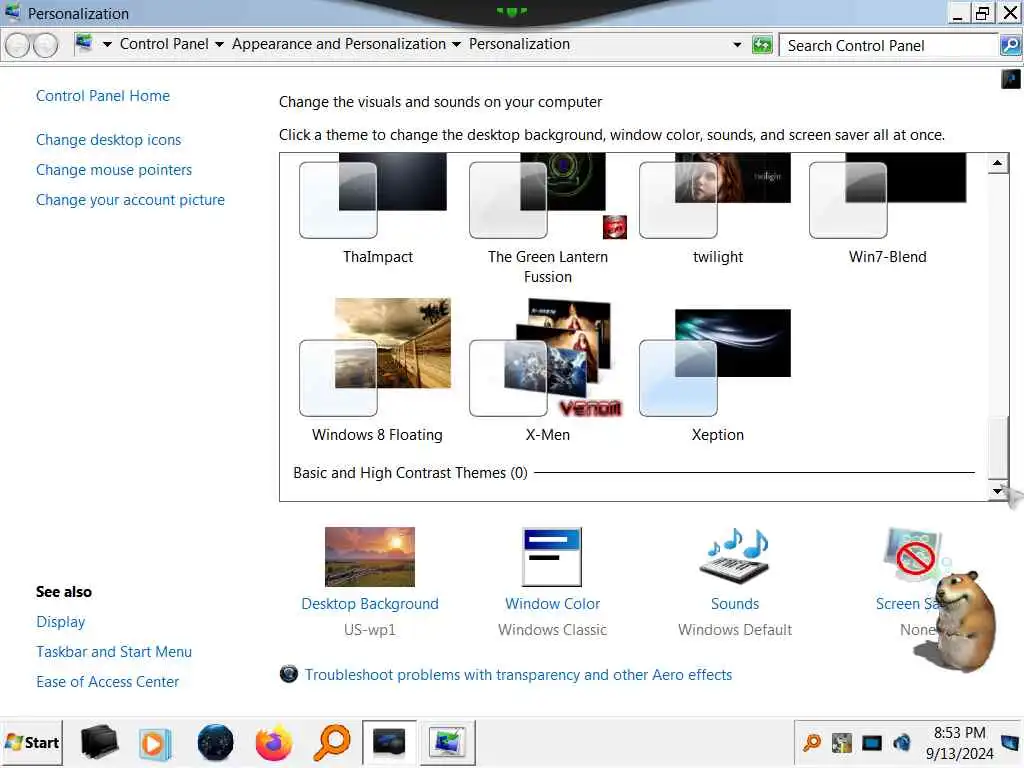Click the Desktop Background link
Viewport: 1024px width, 768px height.
click(370, 604)
